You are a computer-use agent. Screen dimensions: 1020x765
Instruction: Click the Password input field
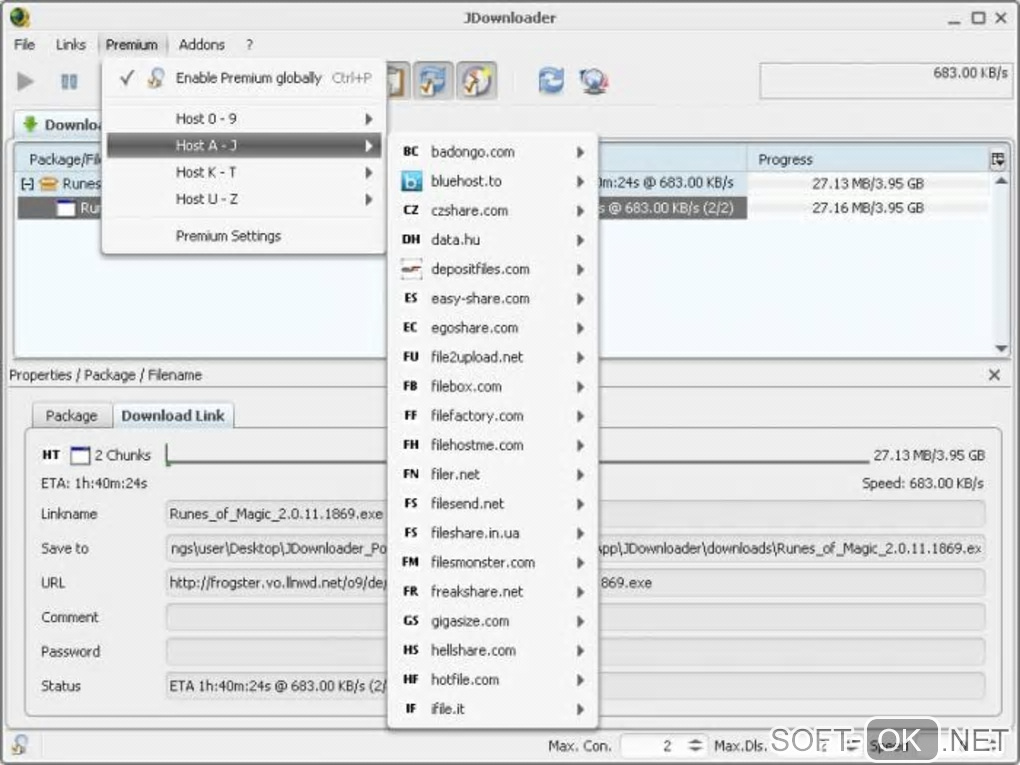click(575, 651)
